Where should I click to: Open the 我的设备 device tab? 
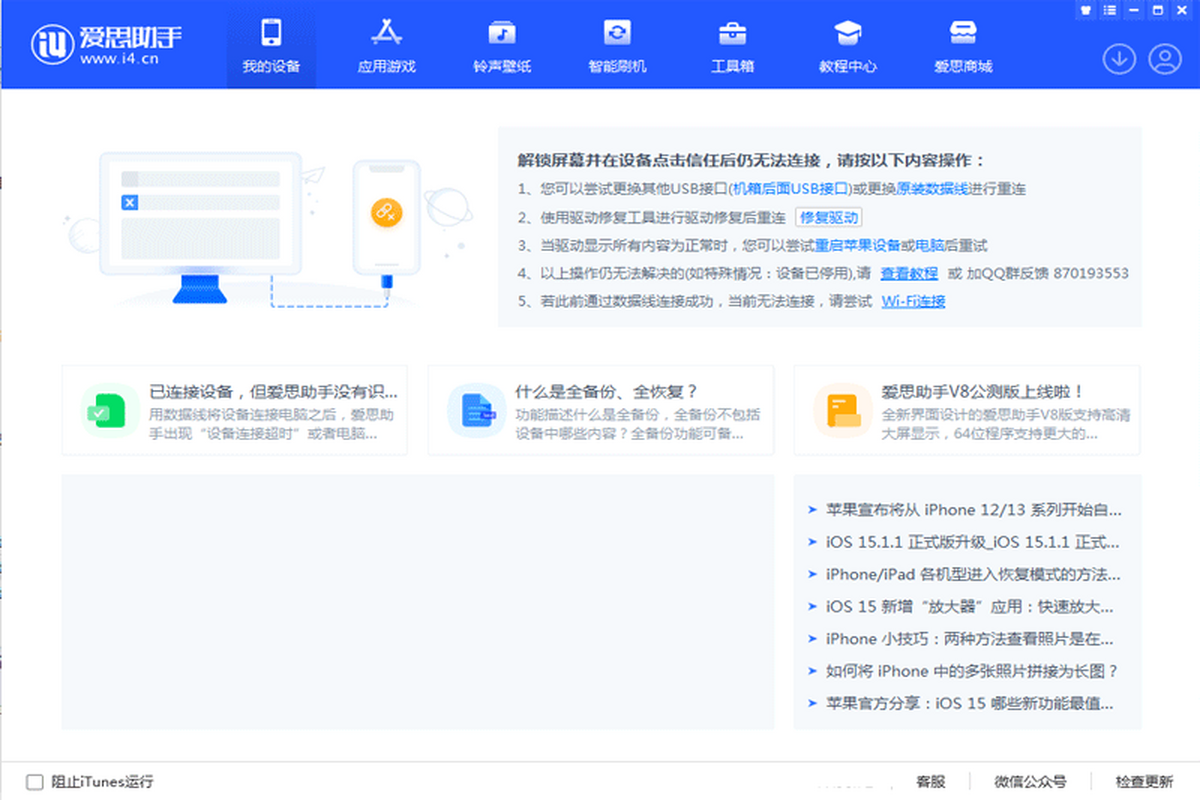tap(271, 46)
